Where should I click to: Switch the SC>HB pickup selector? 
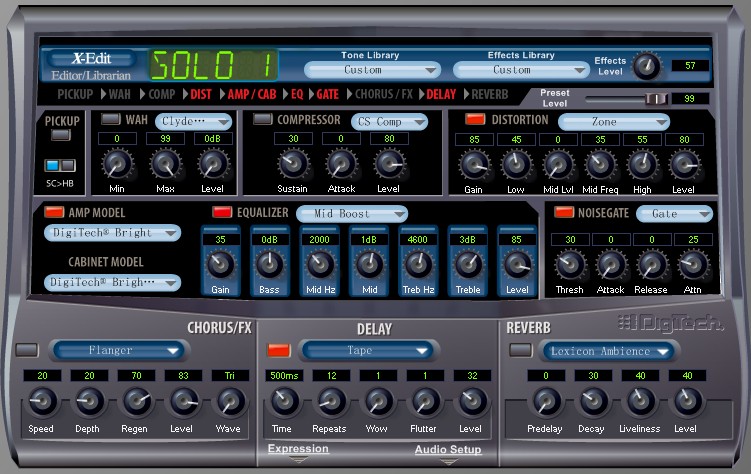[x=60, y=166]
